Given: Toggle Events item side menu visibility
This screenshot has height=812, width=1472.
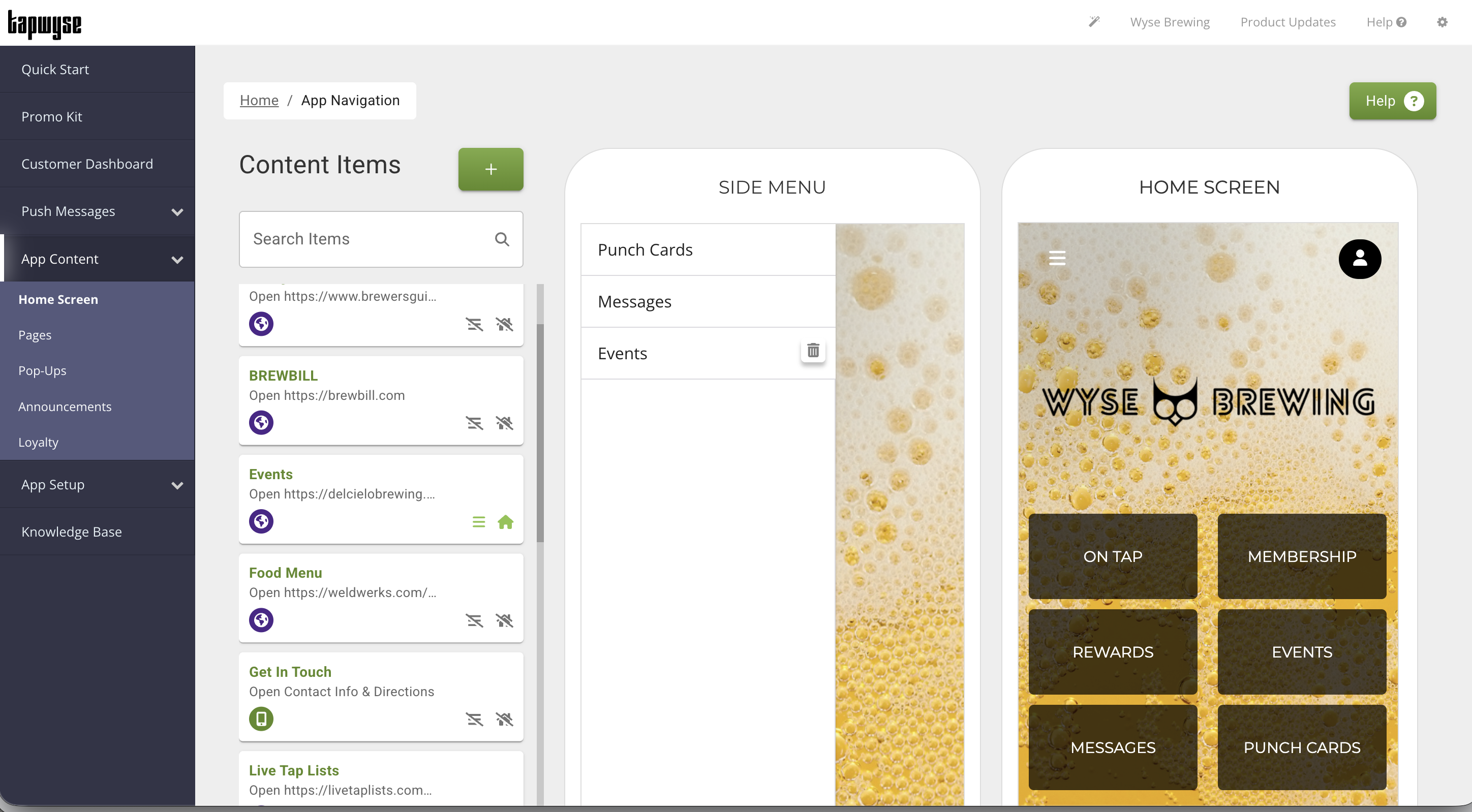Looking at the screenshot, I should click(478, 522).
